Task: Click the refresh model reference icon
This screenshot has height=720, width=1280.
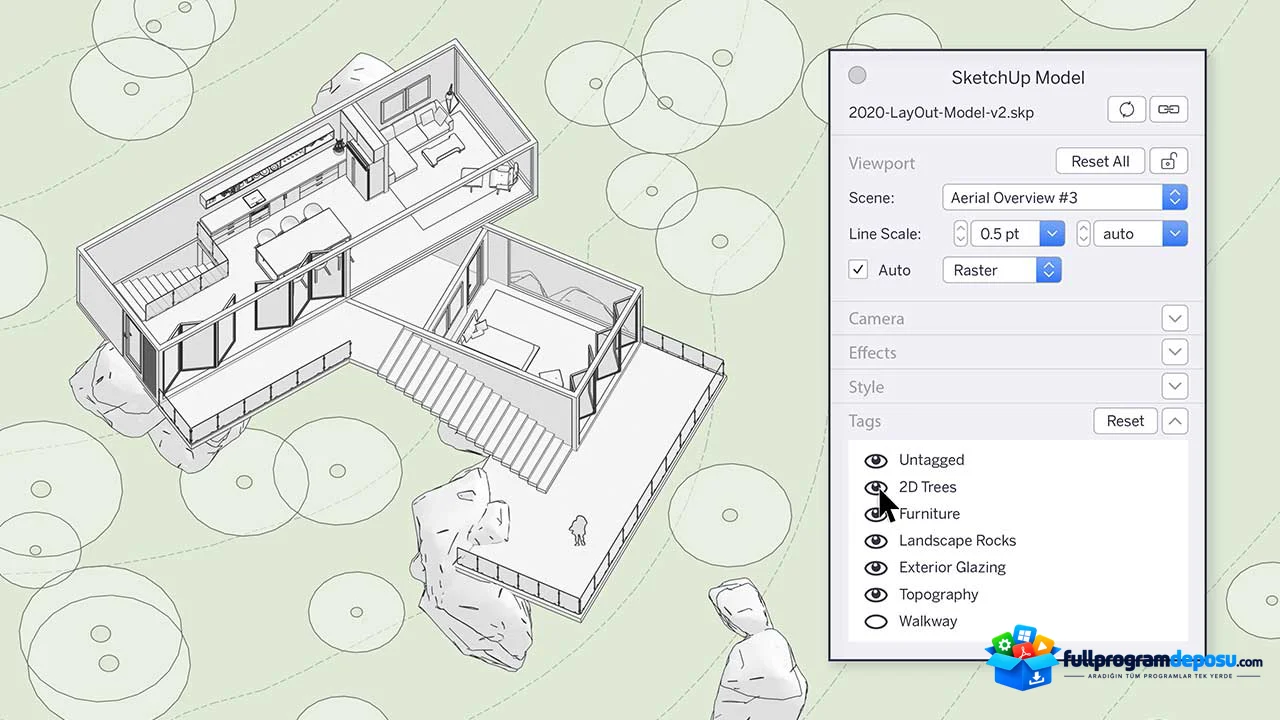Action: click(x=1127, y=110)
